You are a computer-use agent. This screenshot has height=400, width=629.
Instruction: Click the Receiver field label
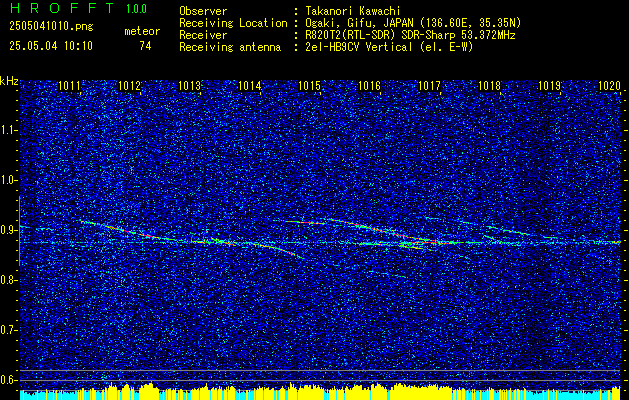pos(203,35)
